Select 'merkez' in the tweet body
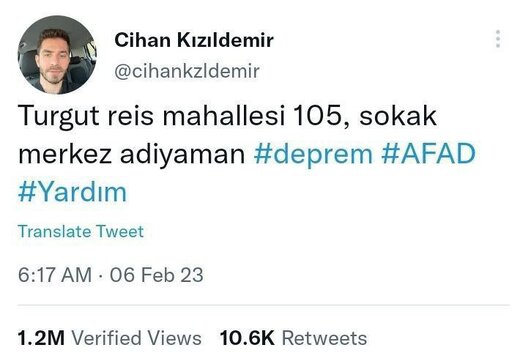The height and width of the screenshot is (364, 520). pos(65,154)
